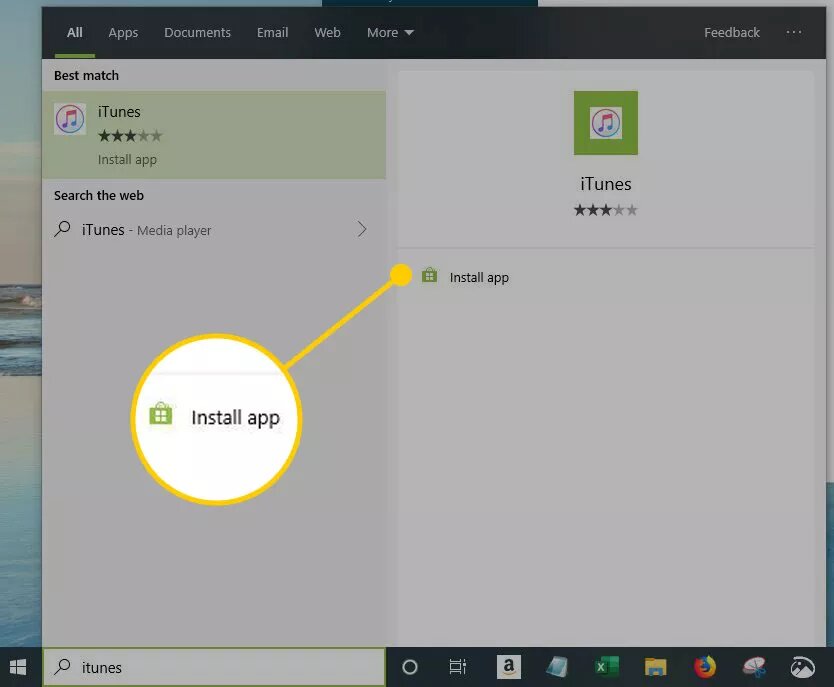The width and height of the screenshot is (834, 687).
Task: Click the Amazon icon on the taskbar
Action: coord(508,666)
